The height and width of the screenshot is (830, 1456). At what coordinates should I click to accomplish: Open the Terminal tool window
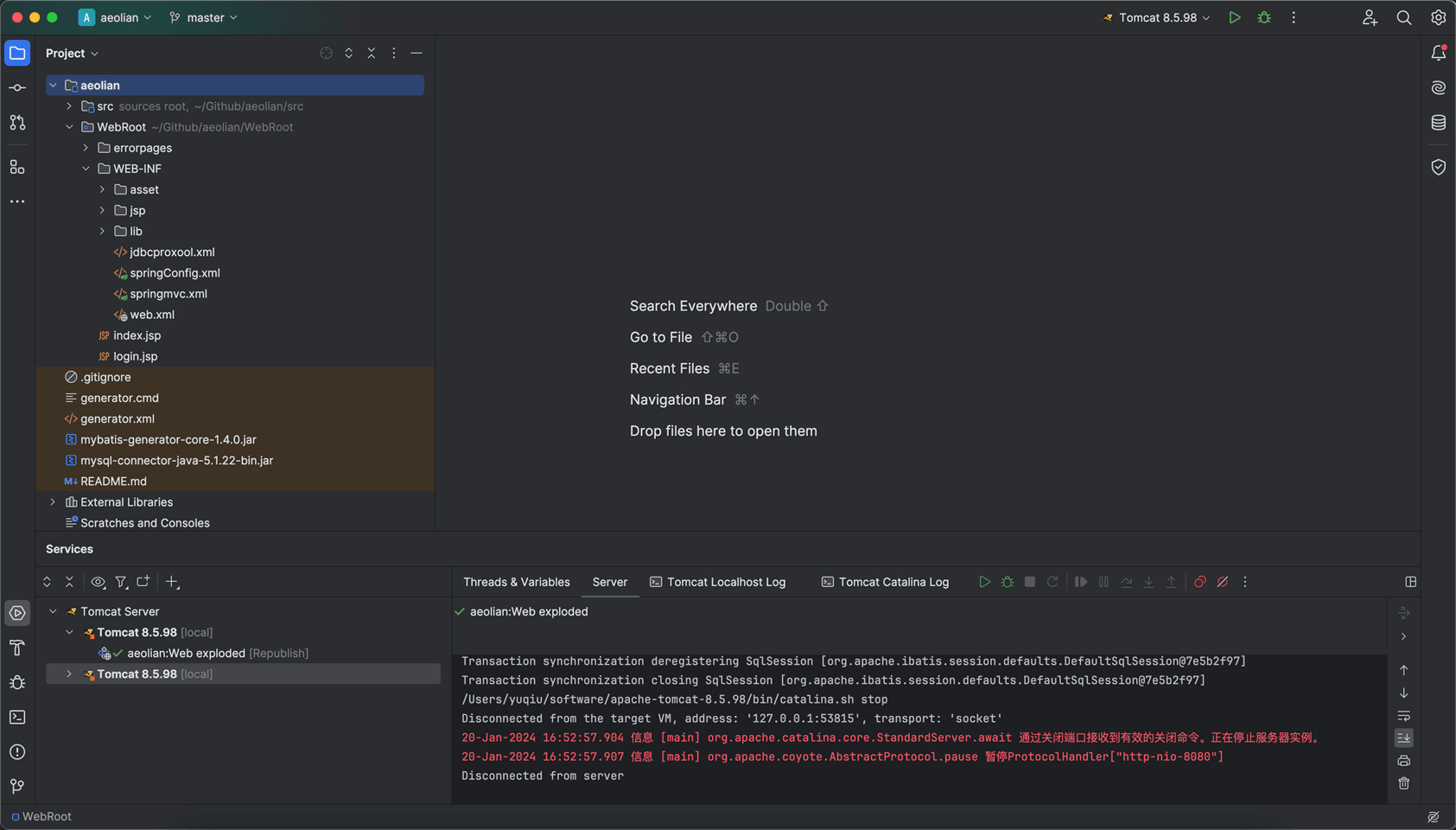[x=17, y=717]
